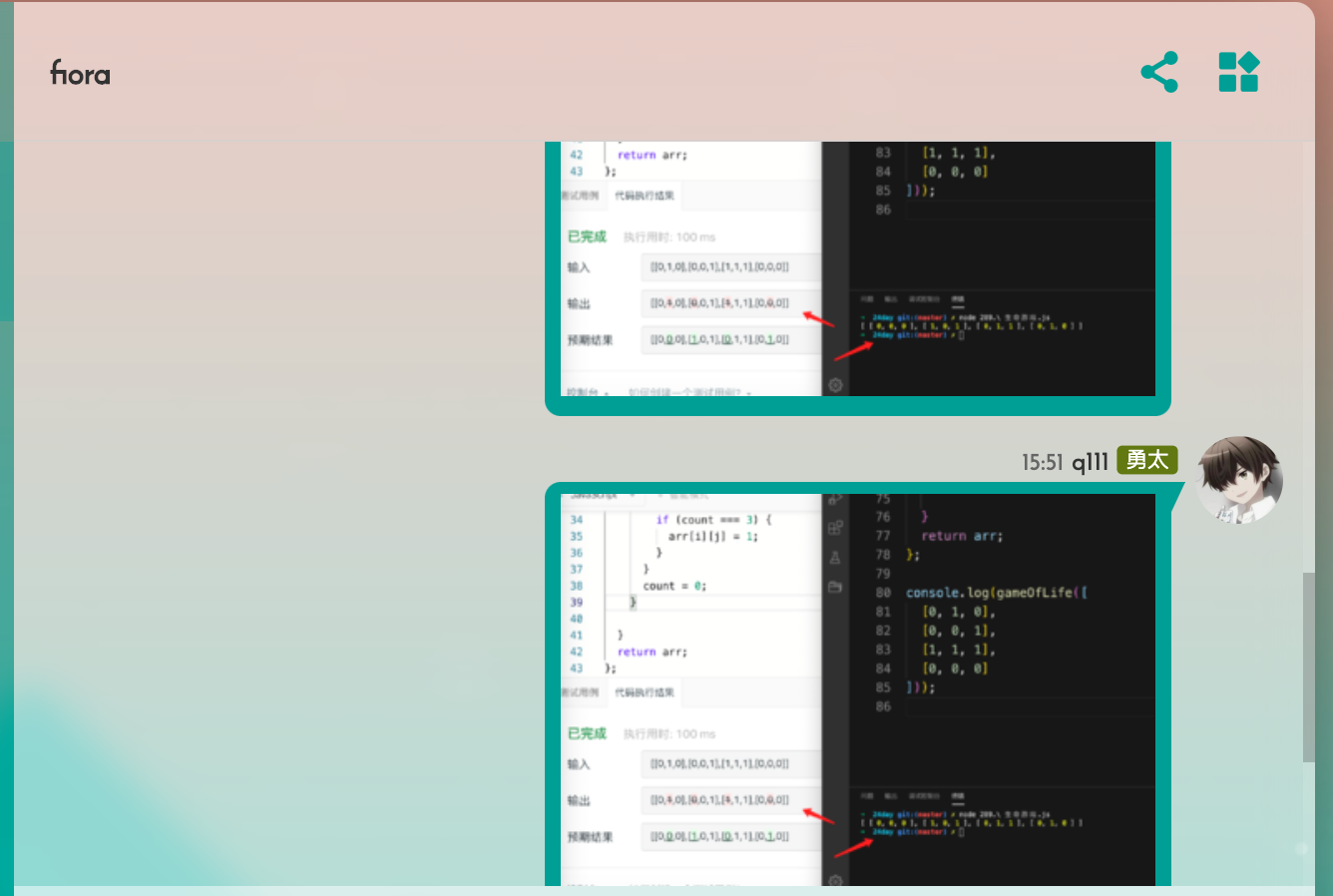Image resolution: width=1333 pixels, height=896 pixels.
Task: Click the folder Explorer icon in the sidebar
Action: pos(835,587)
